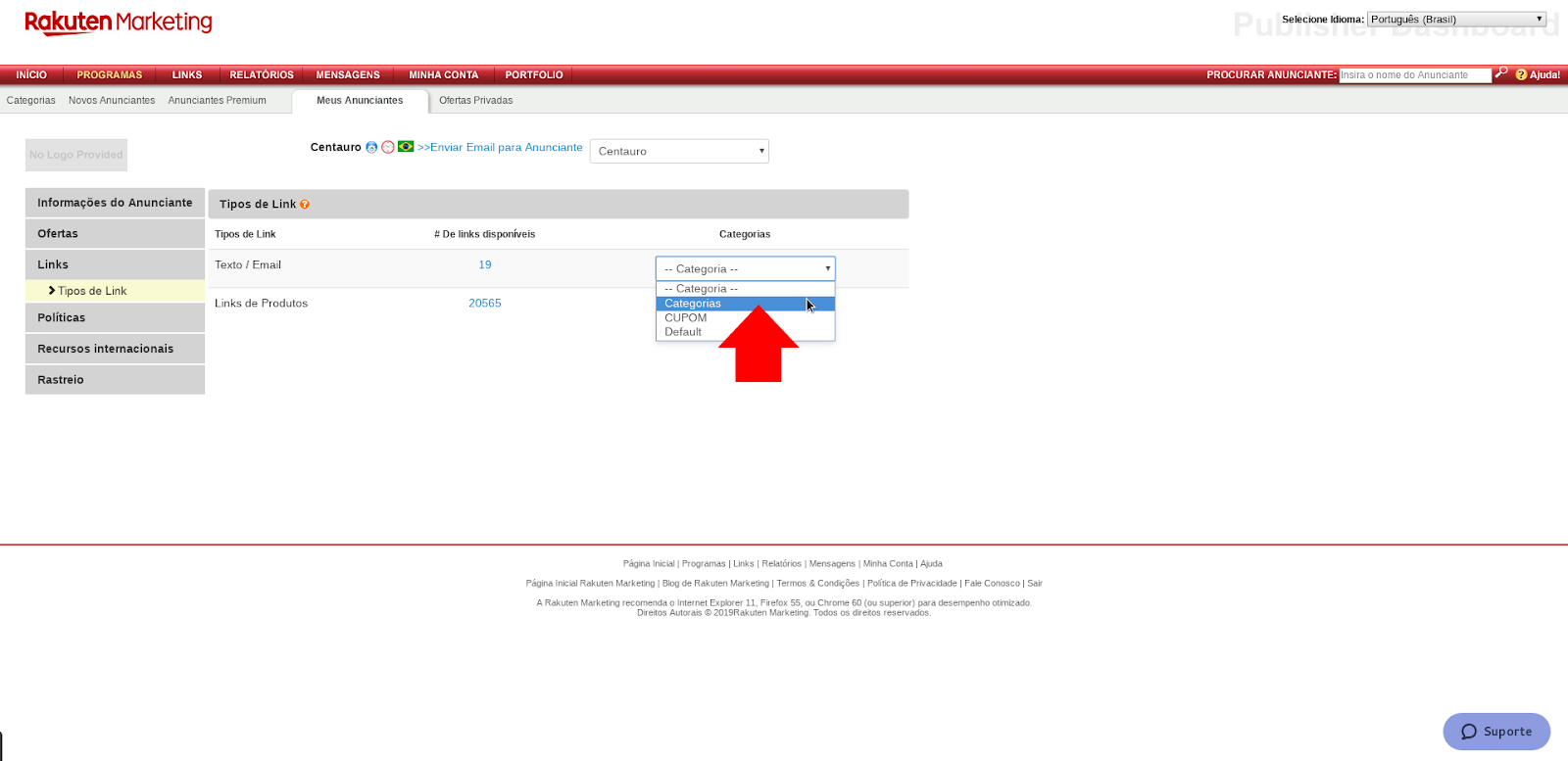Select the Meus Anunciantes tab
The image size is (1568, 761).
(360, 101)
